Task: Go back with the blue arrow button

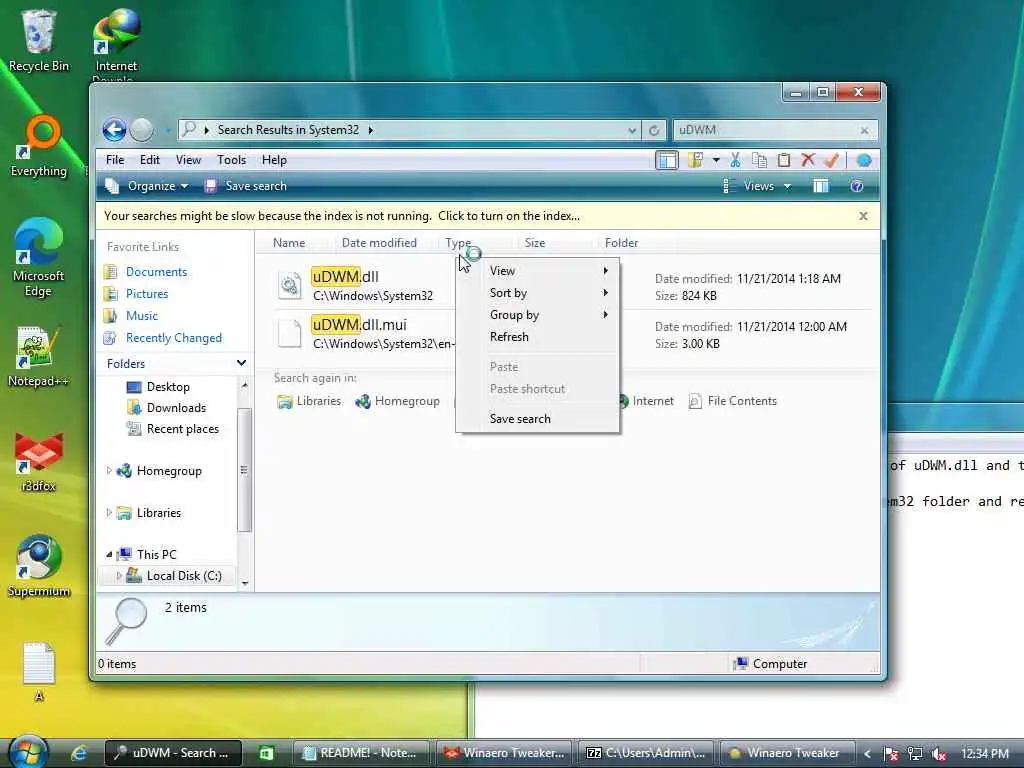Action: (114, 130)
